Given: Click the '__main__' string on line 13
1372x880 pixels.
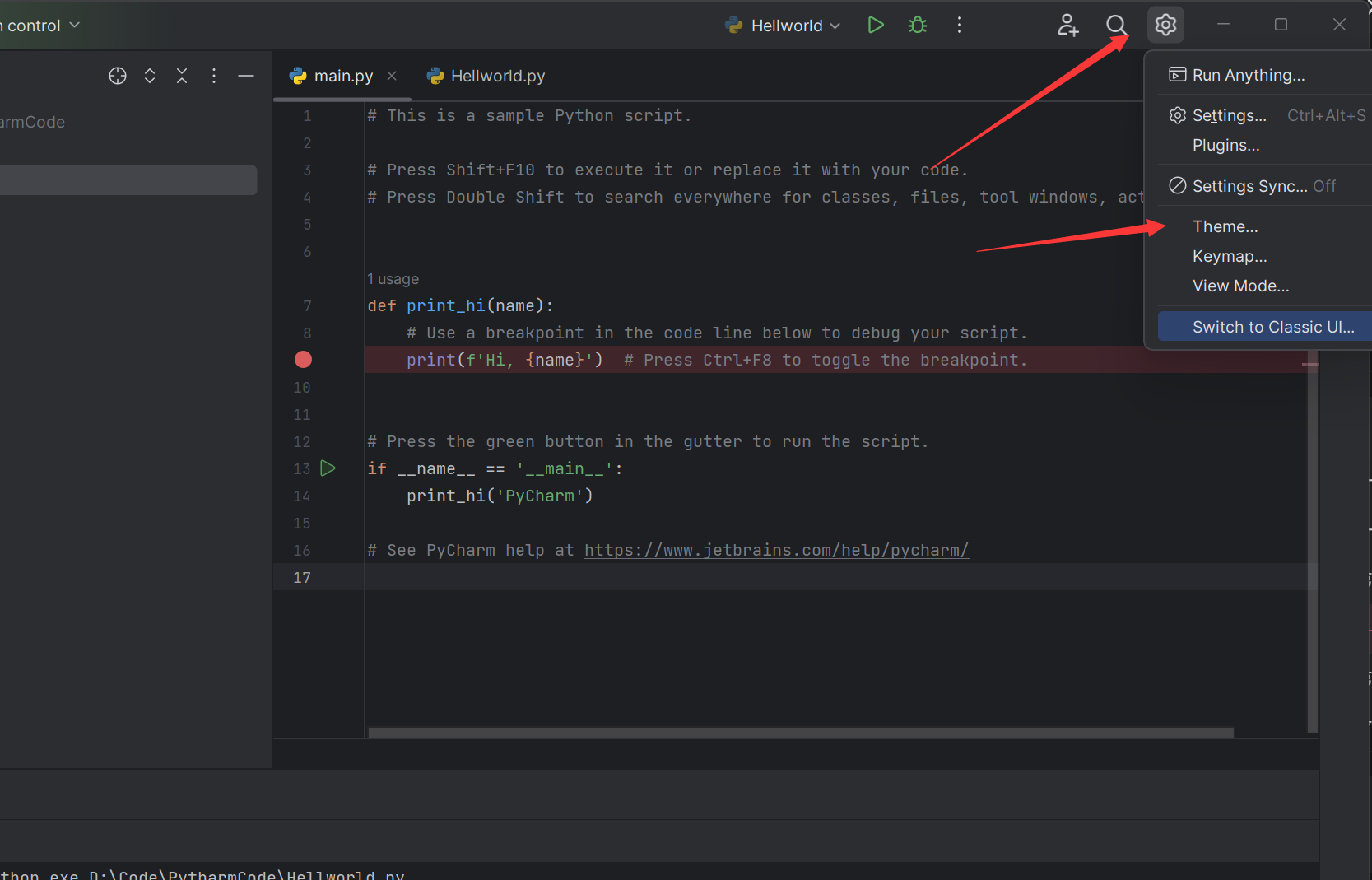Looking at the screenshot, I should [x=565, y=468].
